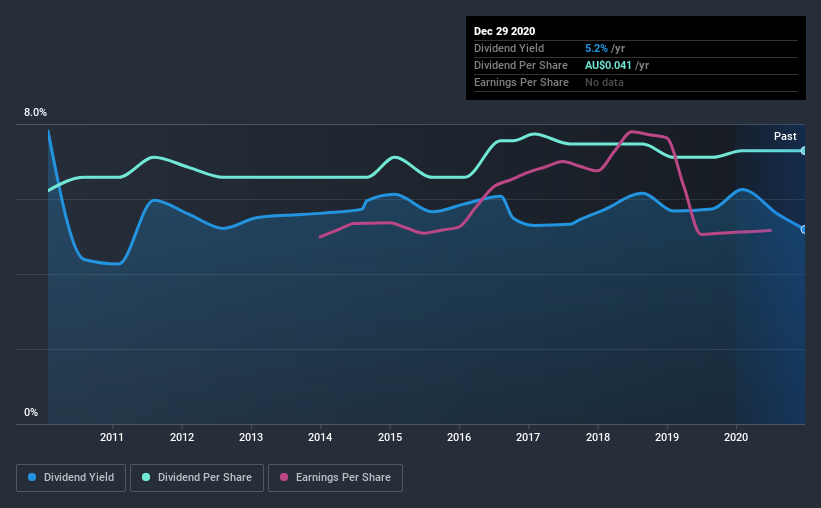Click the 8.0% y-axis label
This screenshot has height=508, width=821.
35,113
